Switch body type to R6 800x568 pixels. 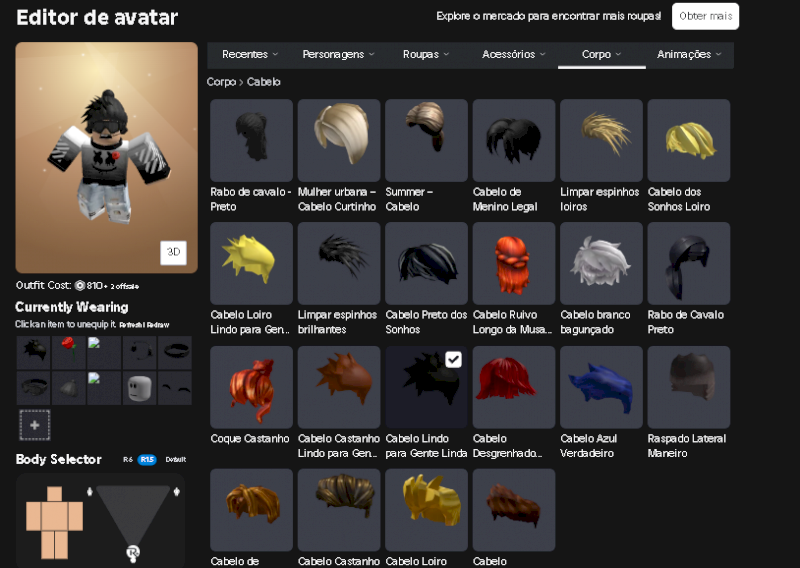pyautogui.click(x=128, y=459)
